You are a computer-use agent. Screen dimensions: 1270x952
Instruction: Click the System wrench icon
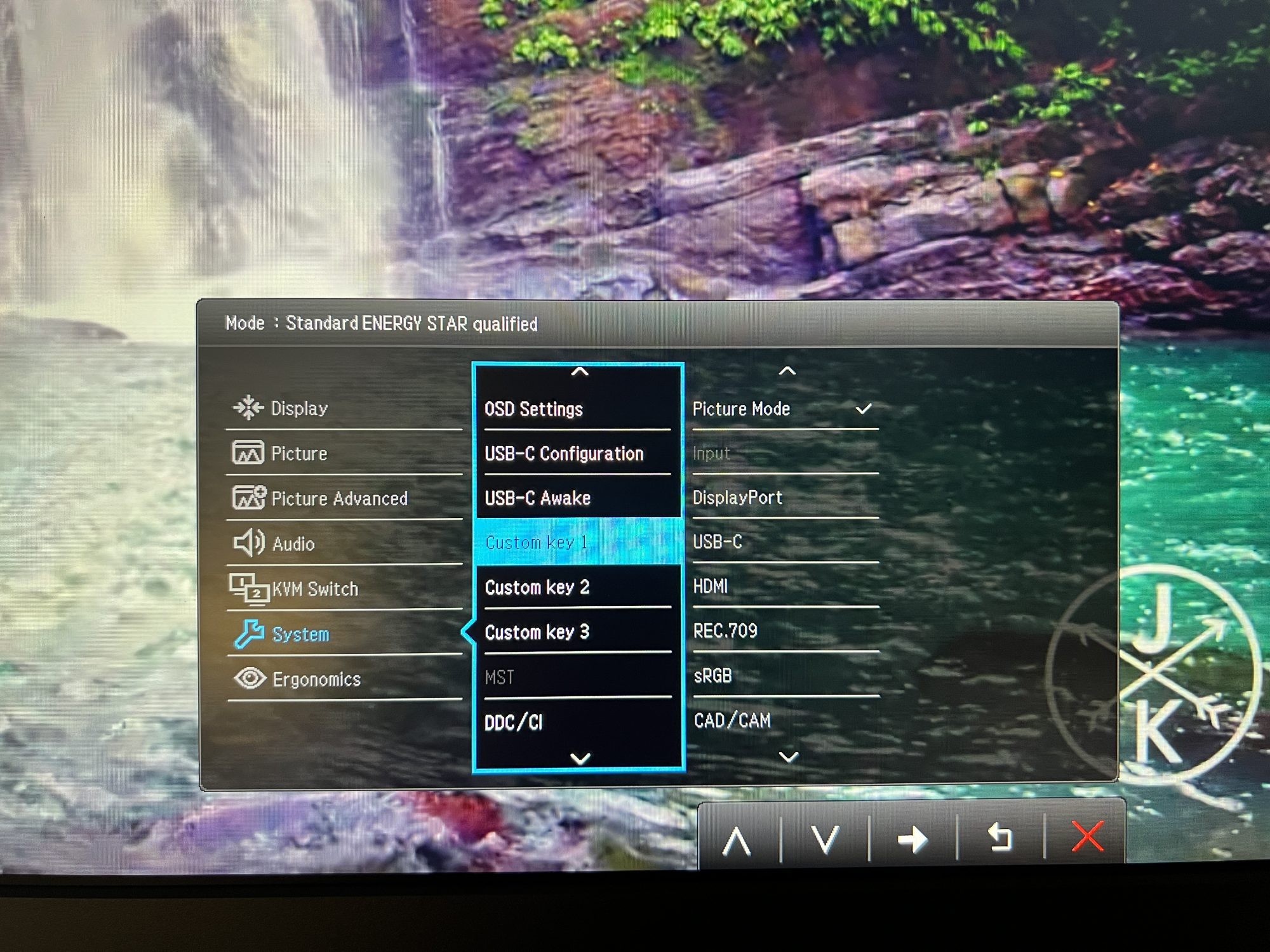[x=249, y=633]
